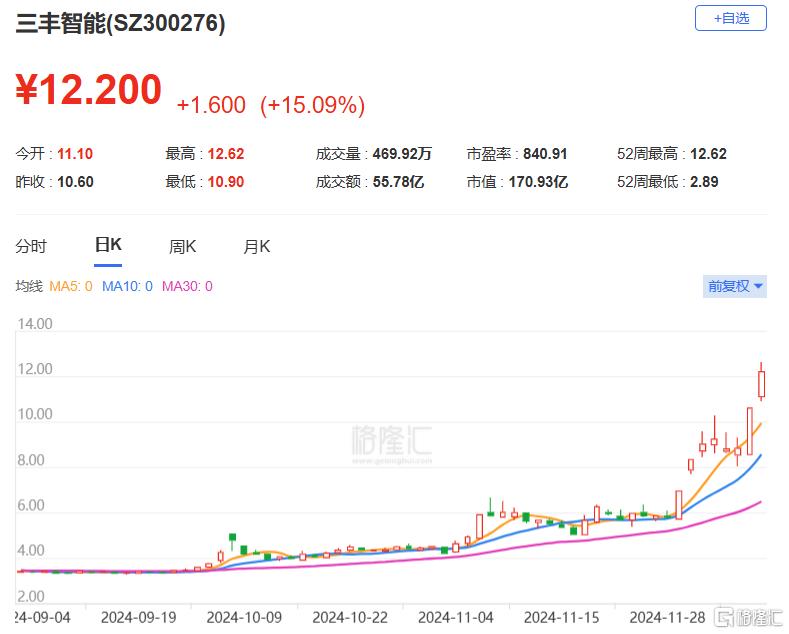Click the 市值 value 170.93亿

coord(538,182)
